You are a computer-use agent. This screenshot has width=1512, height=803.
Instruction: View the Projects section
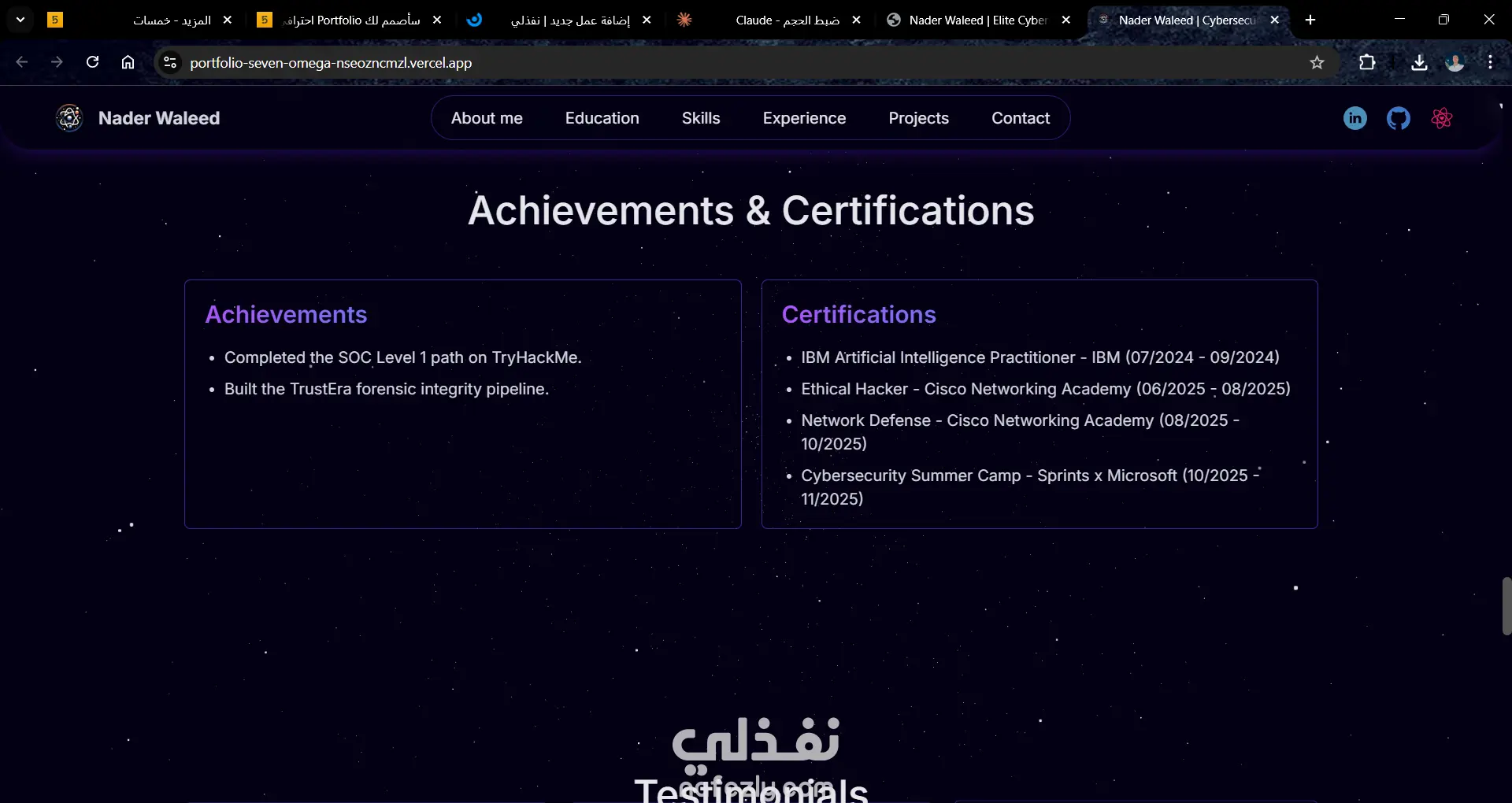coord(919,118)
